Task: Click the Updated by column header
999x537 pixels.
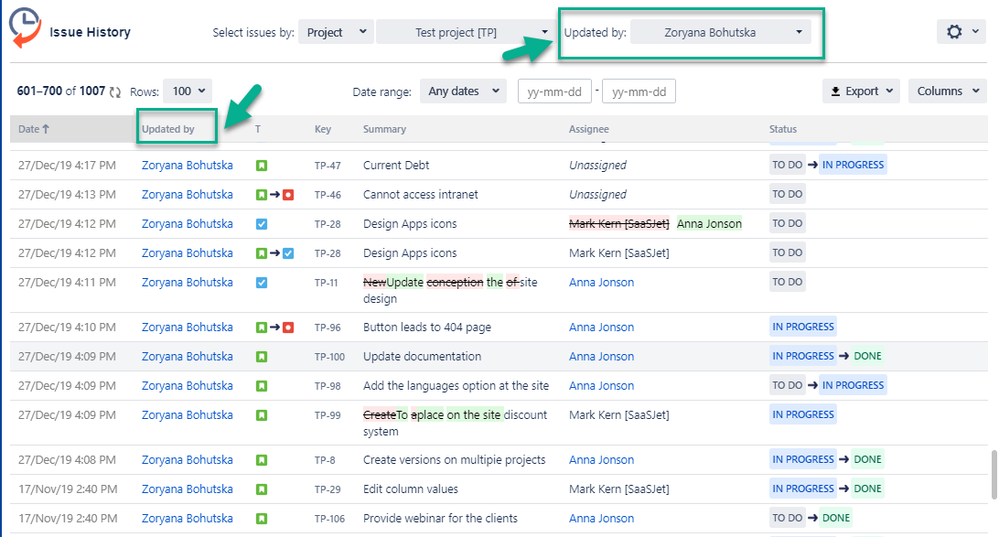Action: [168, 129]
